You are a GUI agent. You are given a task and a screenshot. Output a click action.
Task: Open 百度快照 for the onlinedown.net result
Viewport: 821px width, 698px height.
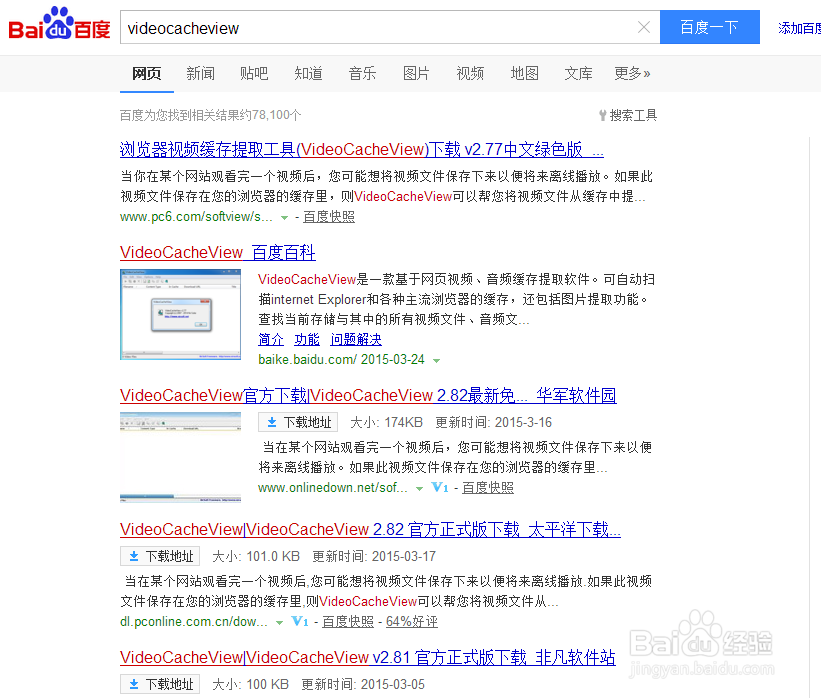click(487, 488)
